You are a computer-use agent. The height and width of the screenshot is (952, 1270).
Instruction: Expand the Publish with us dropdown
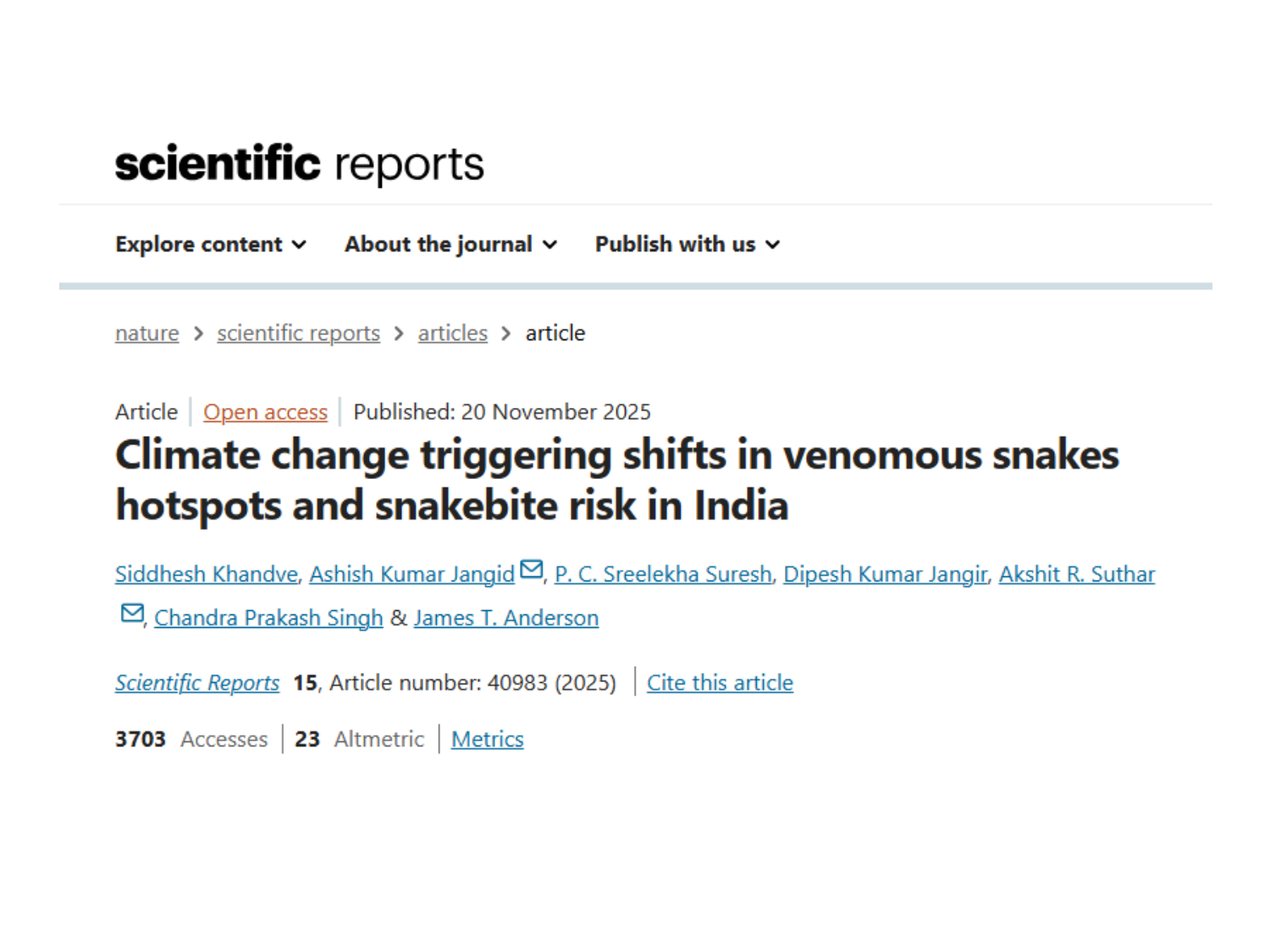coord(687,245)
